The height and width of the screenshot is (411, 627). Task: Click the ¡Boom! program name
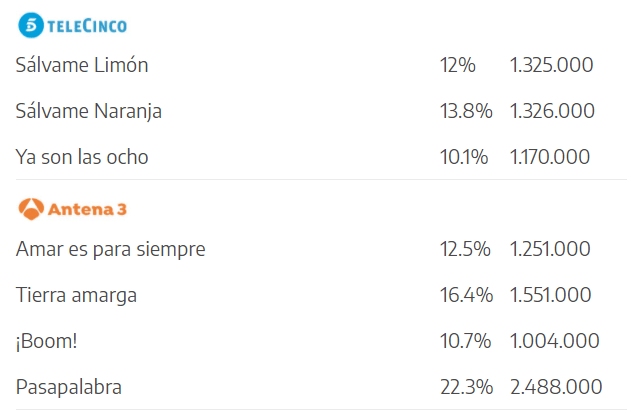coord(47,341)
